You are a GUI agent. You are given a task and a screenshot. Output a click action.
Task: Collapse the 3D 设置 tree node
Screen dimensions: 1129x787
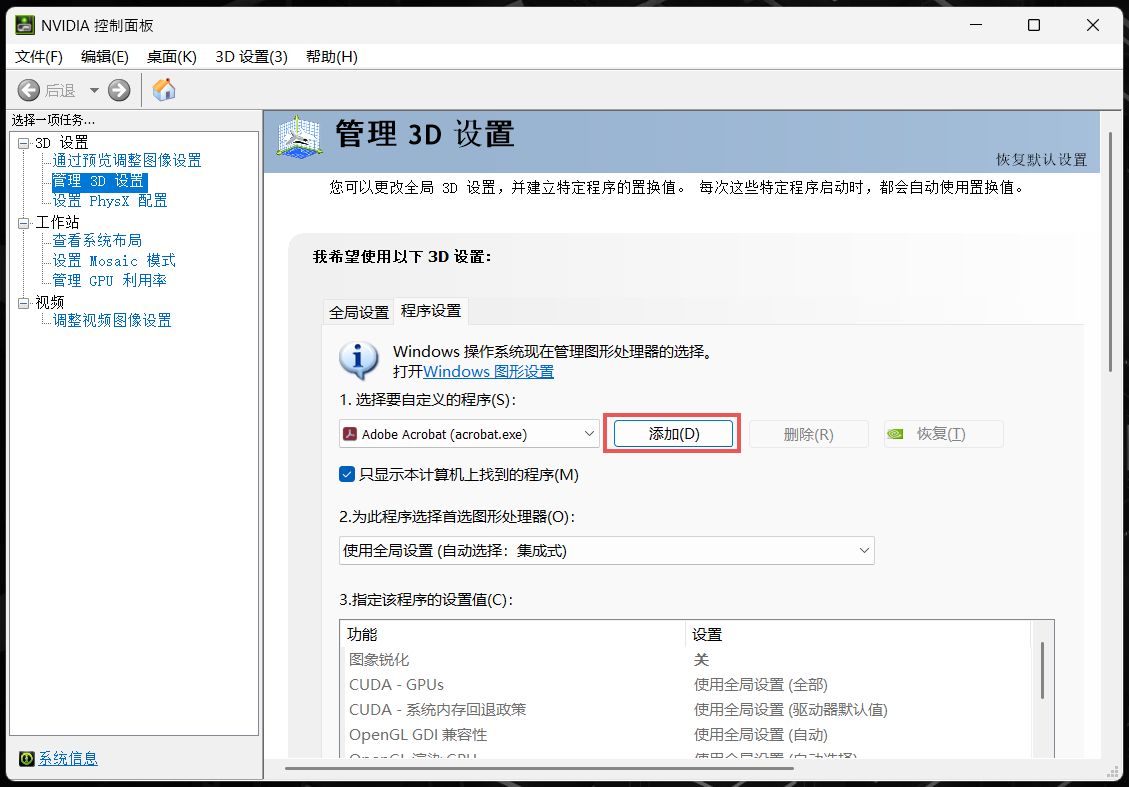(x=24, y=143)
